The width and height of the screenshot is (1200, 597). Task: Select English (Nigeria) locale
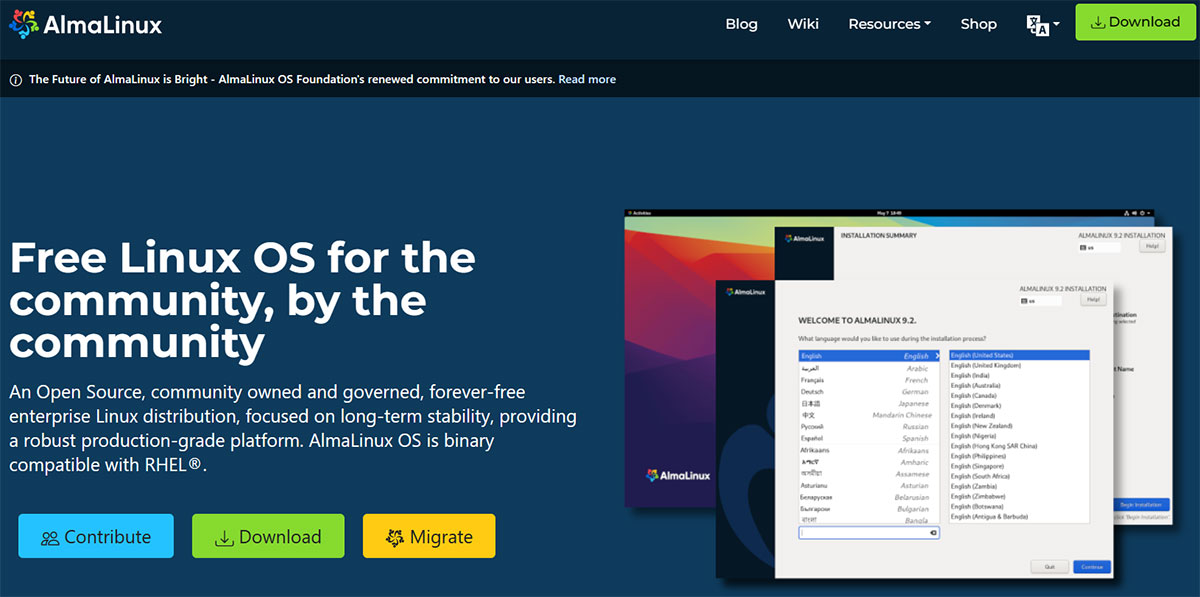coord(1019,436)
